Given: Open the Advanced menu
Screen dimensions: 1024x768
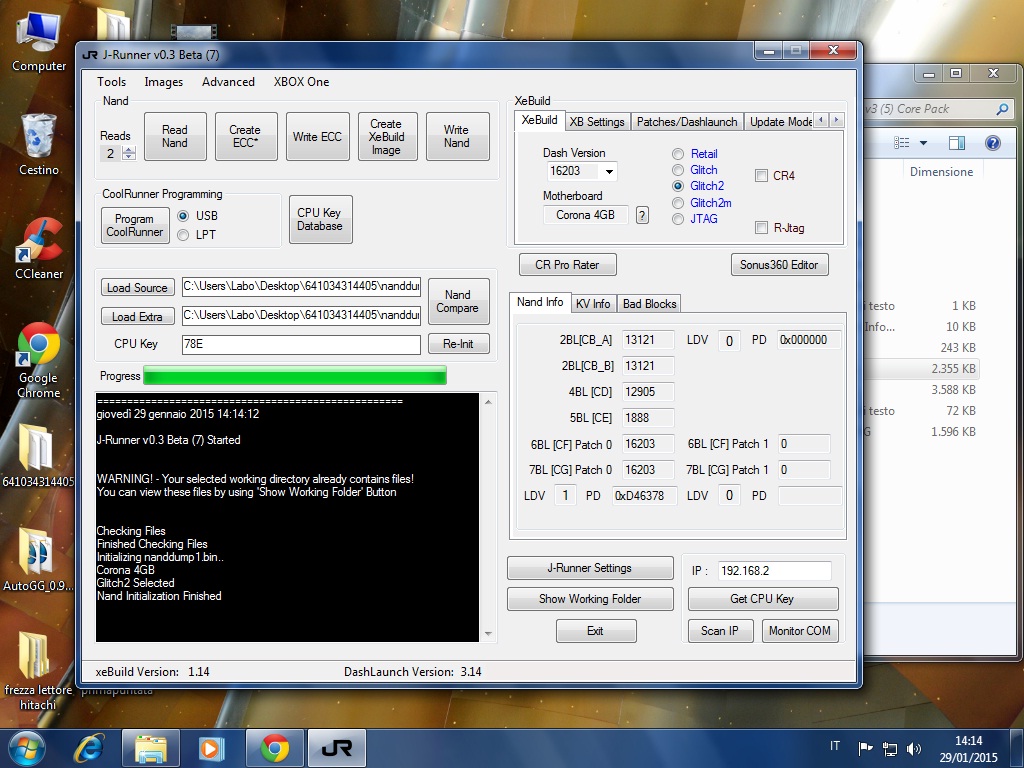Looking at the screenshot, I should (x=228, y=82).
